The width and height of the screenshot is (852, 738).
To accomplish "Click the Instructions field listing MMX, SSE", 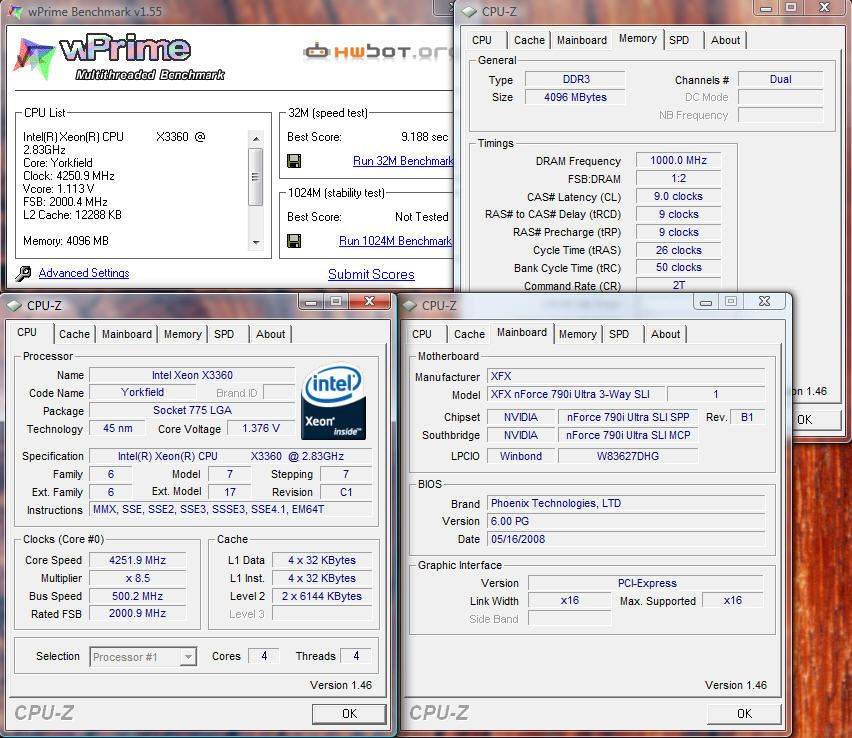I will [231, 509].
